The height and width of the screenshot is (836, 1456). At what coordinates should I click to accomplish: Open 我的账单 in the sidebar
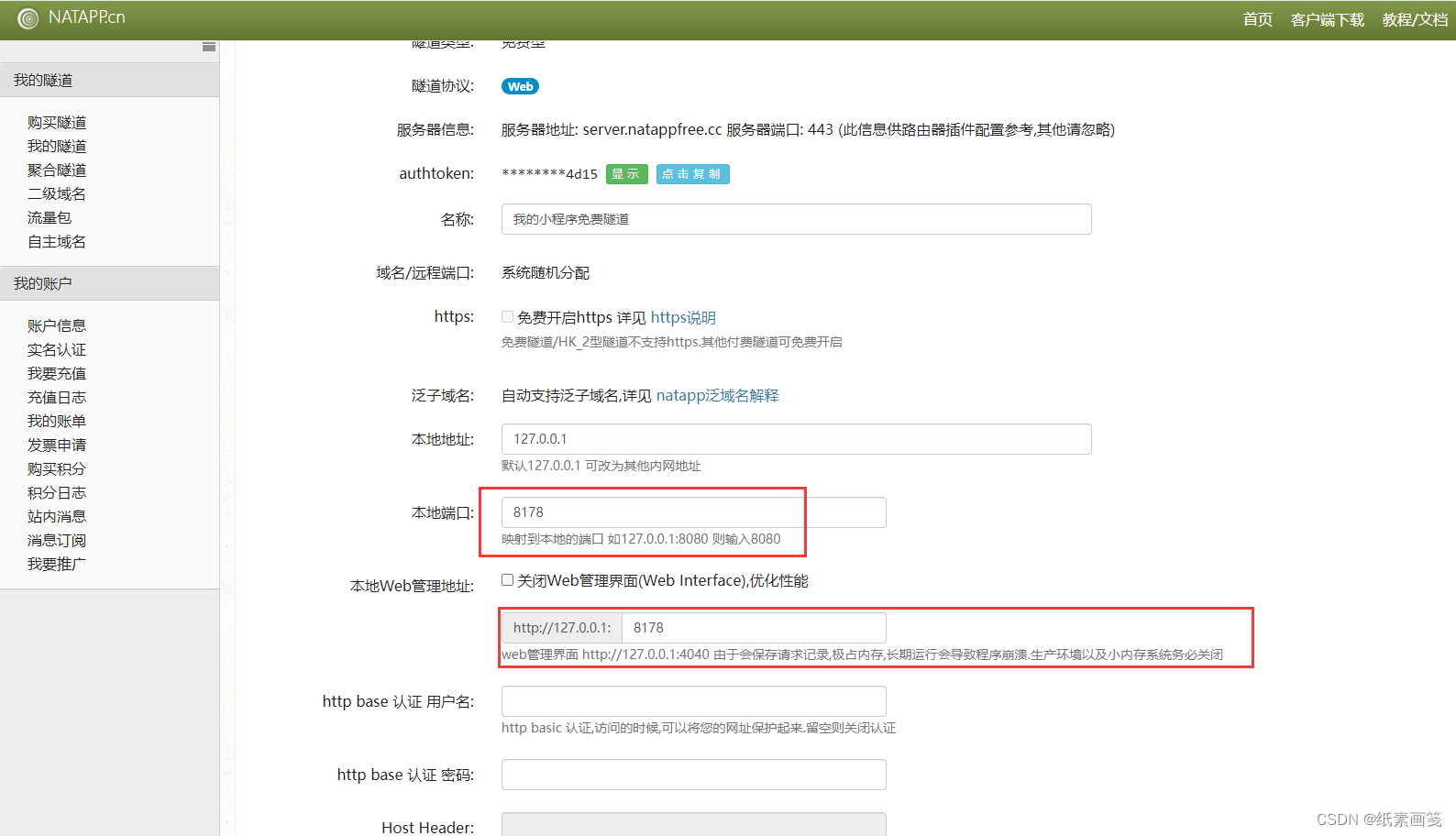click(57, 422)
